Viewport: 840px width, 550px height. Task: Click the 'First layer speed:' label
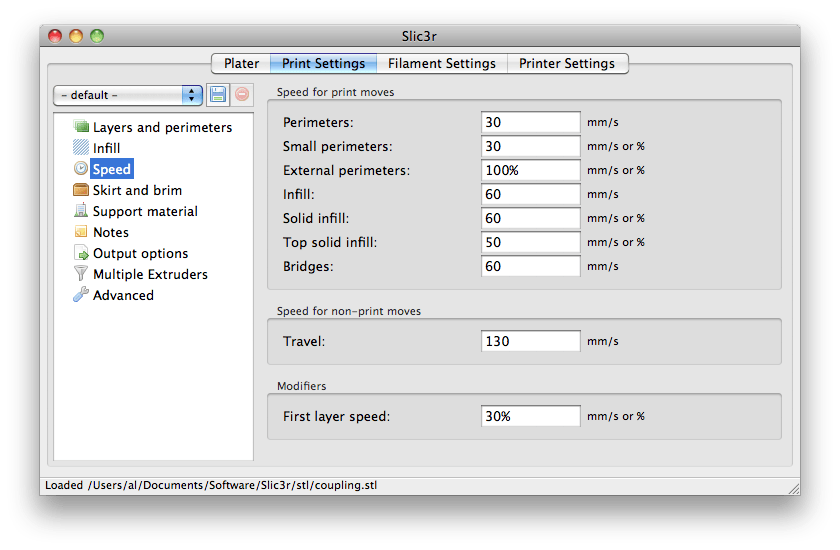click(336, 416)
